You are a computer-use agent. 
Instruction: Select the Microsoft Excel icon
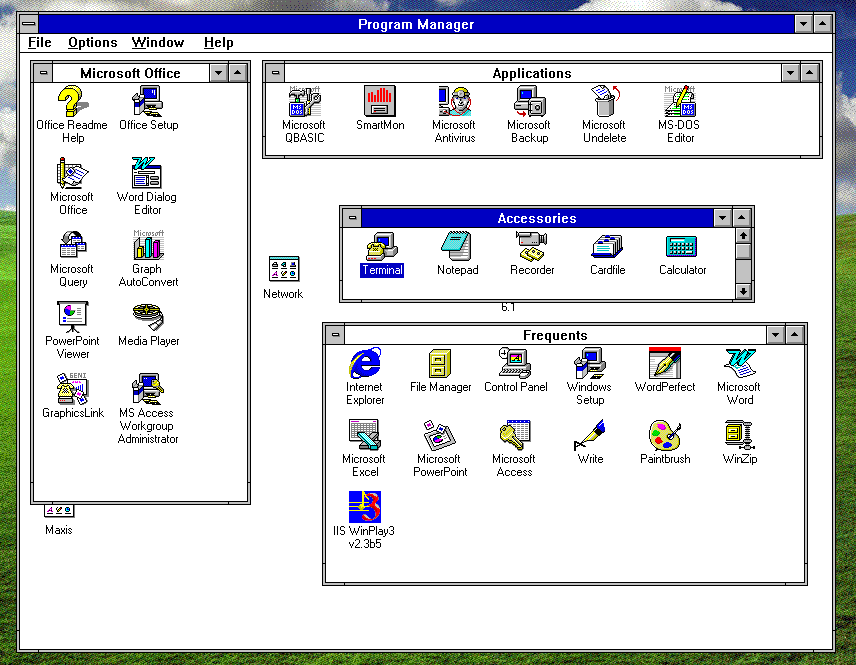click(x=365, y=436)
